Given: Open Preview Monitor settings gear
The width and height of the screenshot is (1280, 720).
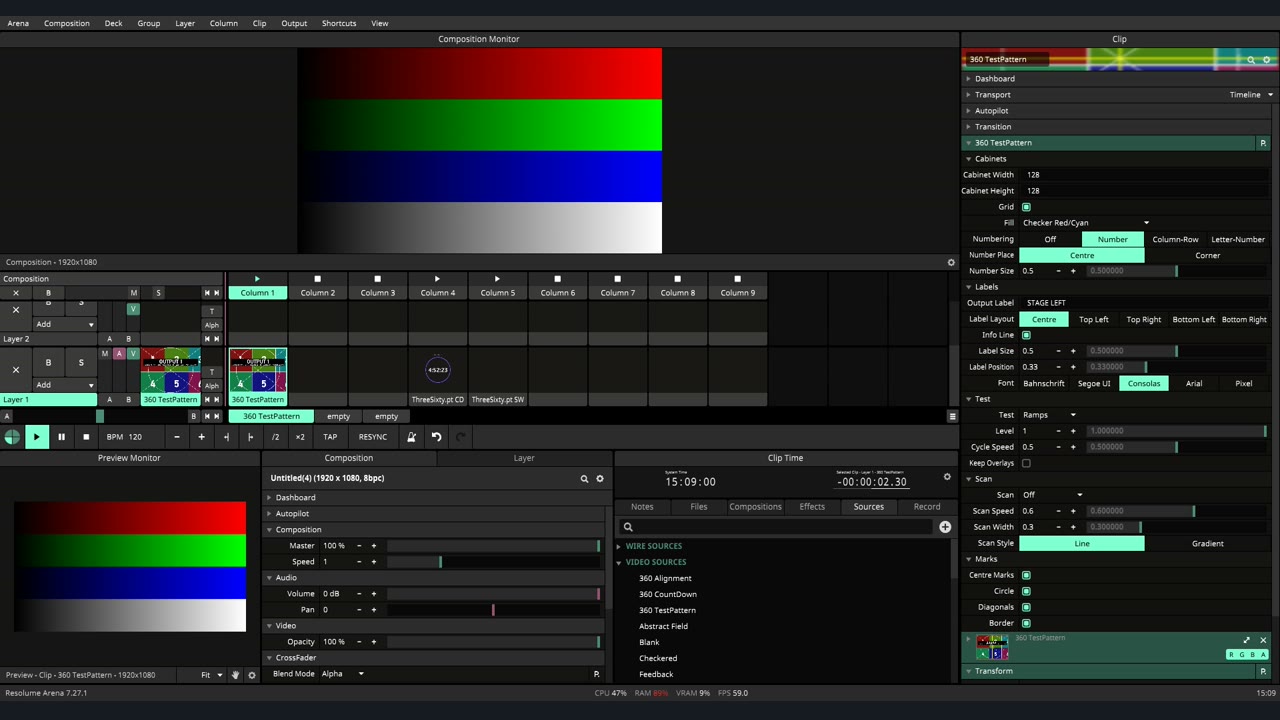Looking at the screenshot, I should 252,675.
